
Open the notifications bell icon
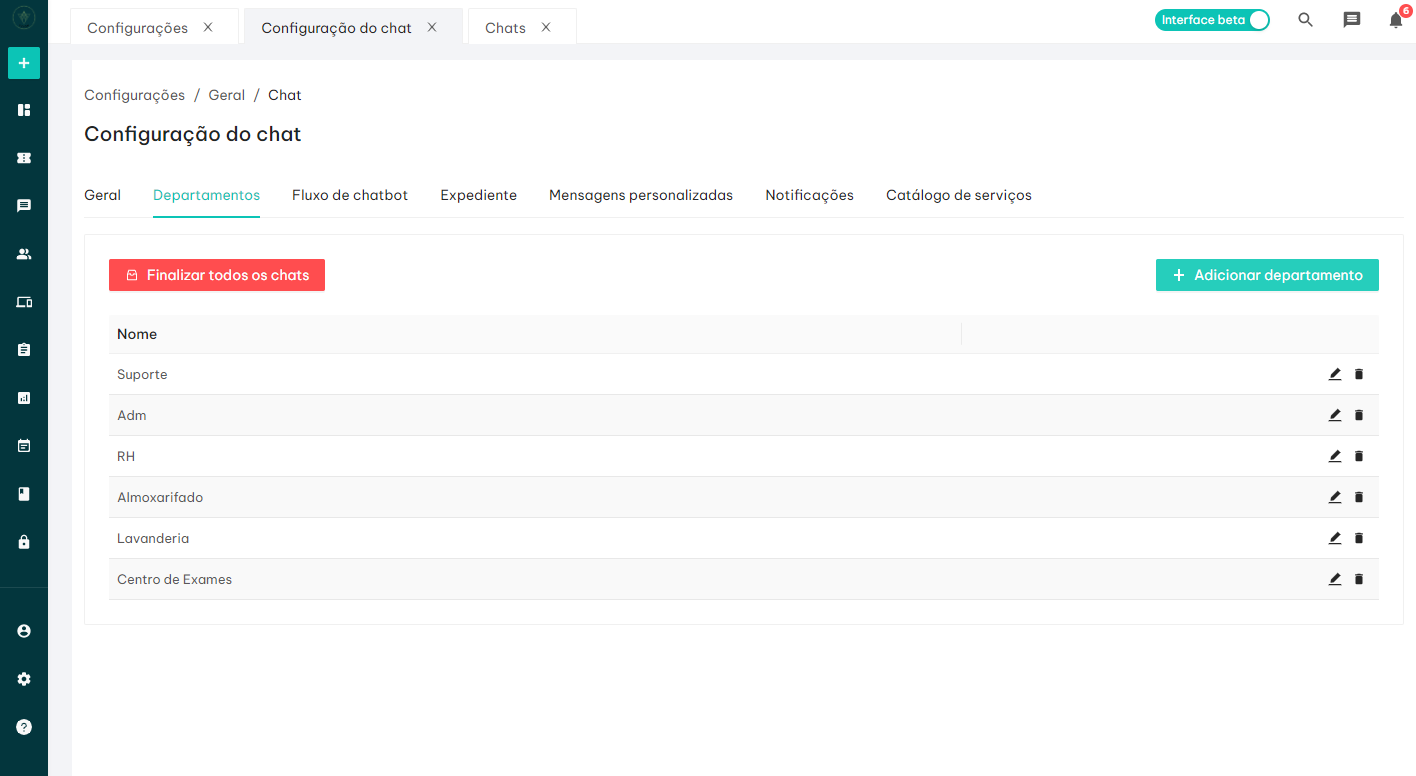[1395, 20]
